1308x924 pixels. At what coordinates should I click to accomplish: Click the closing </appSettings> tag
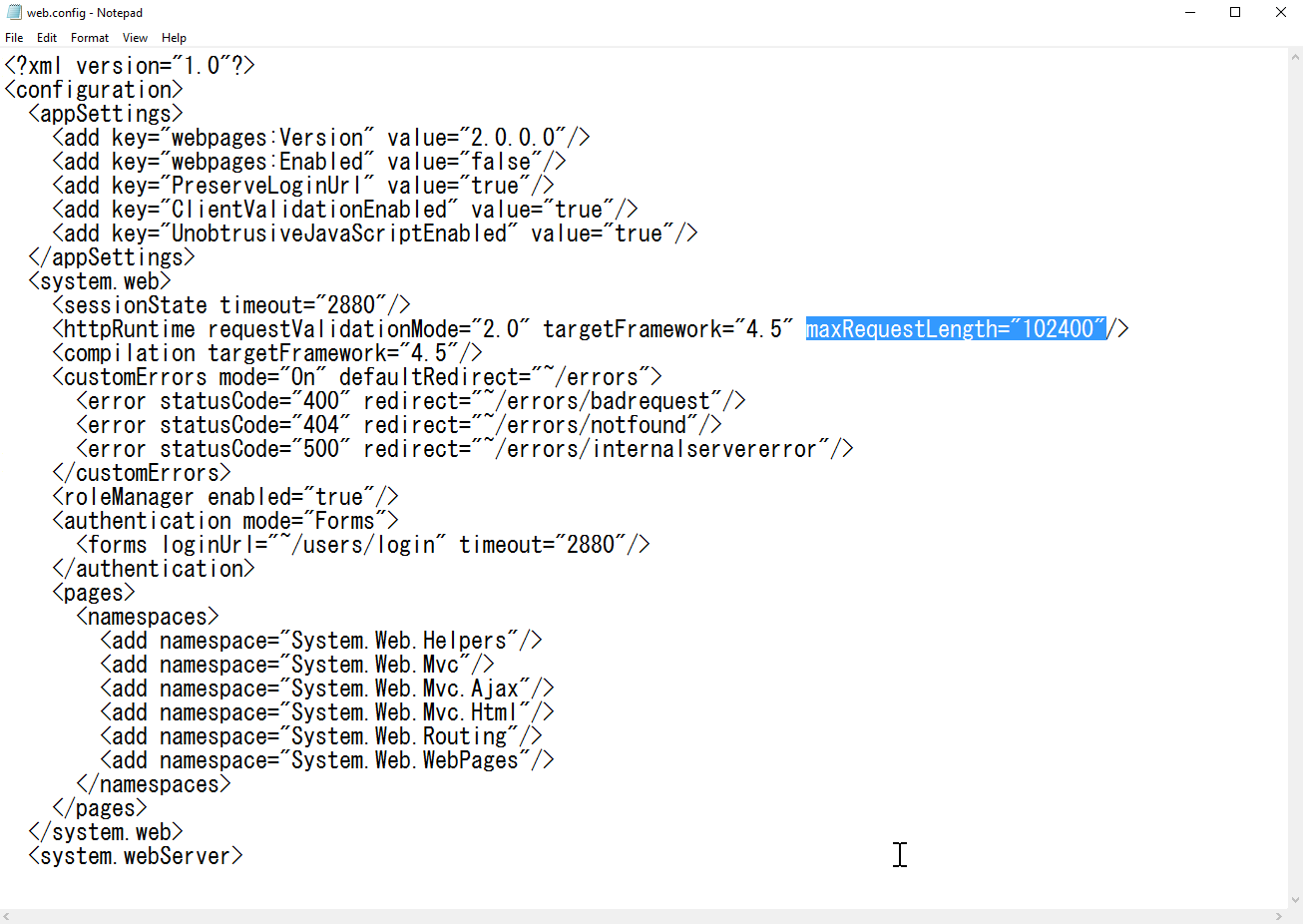pyautogui.click(x=112, y=257)
